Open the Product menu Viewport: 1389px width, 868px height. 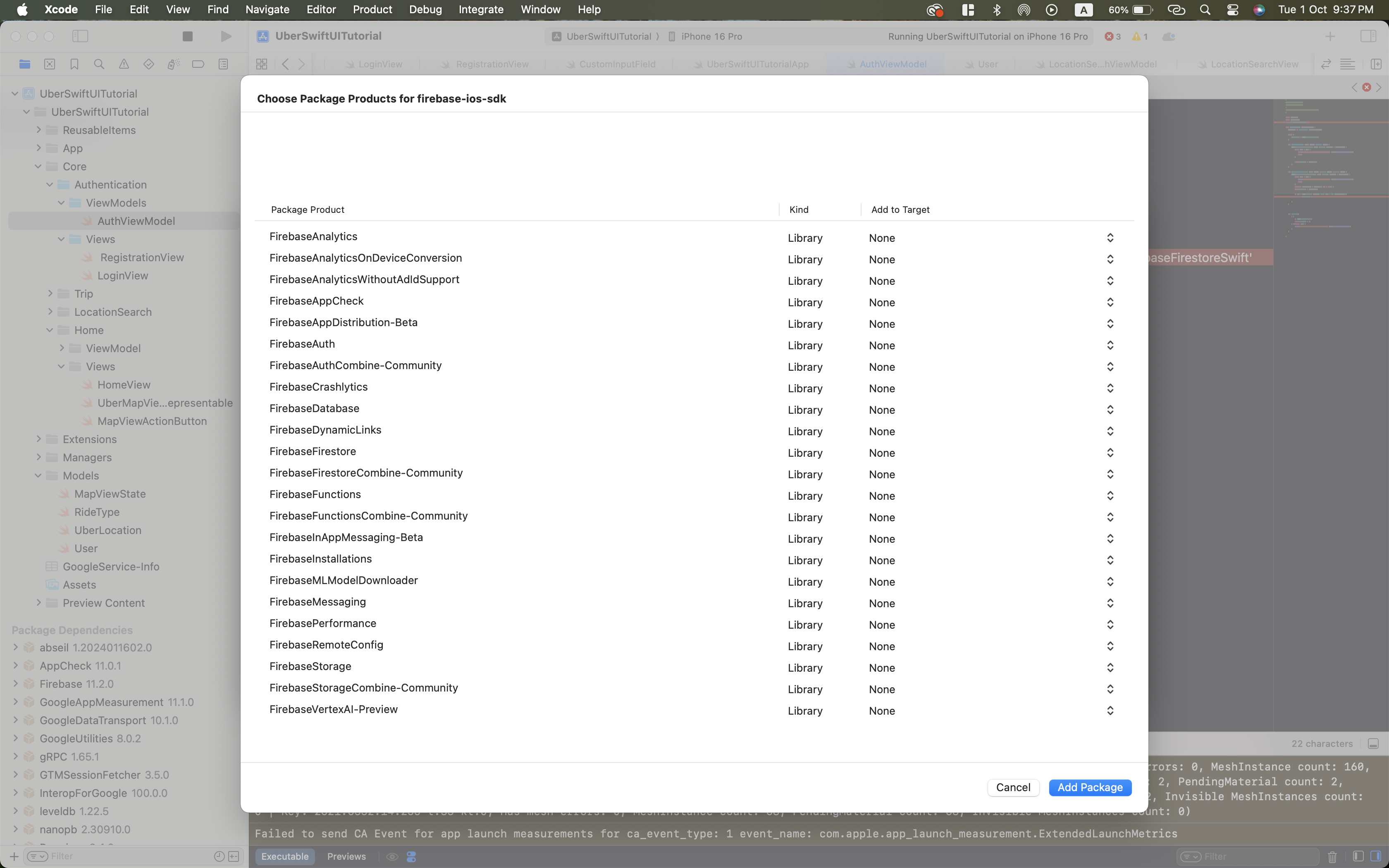point(372,10)
